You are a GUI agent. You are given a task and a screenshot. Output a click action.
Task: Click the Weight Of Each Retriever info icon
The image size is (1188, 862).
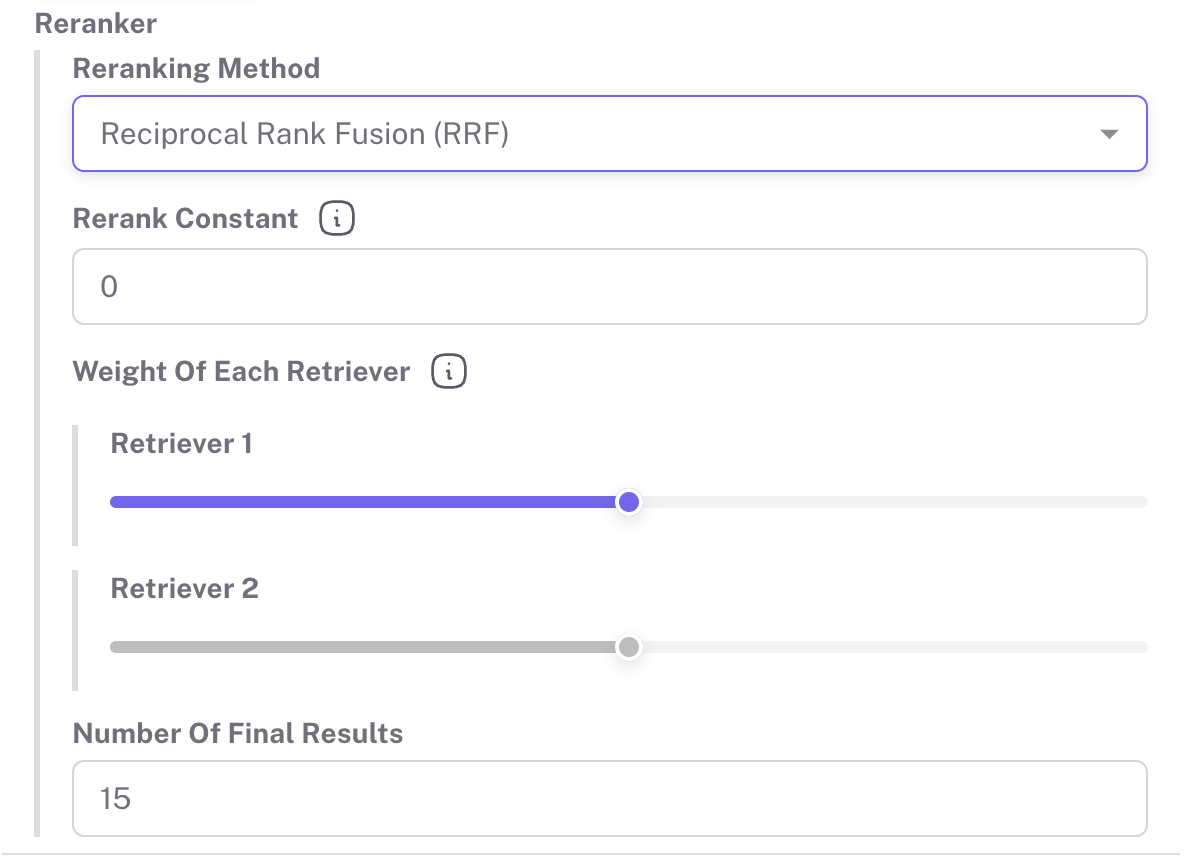click(449, 373)
